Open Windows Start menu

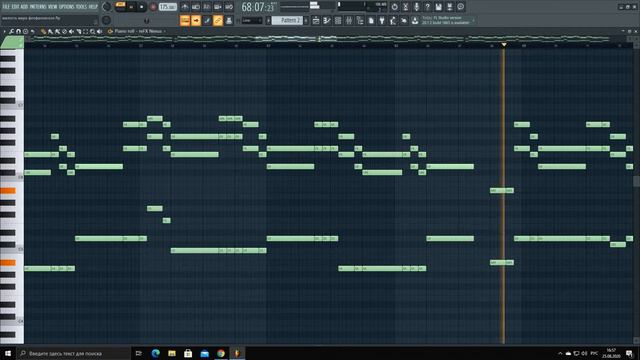point(8,353)
